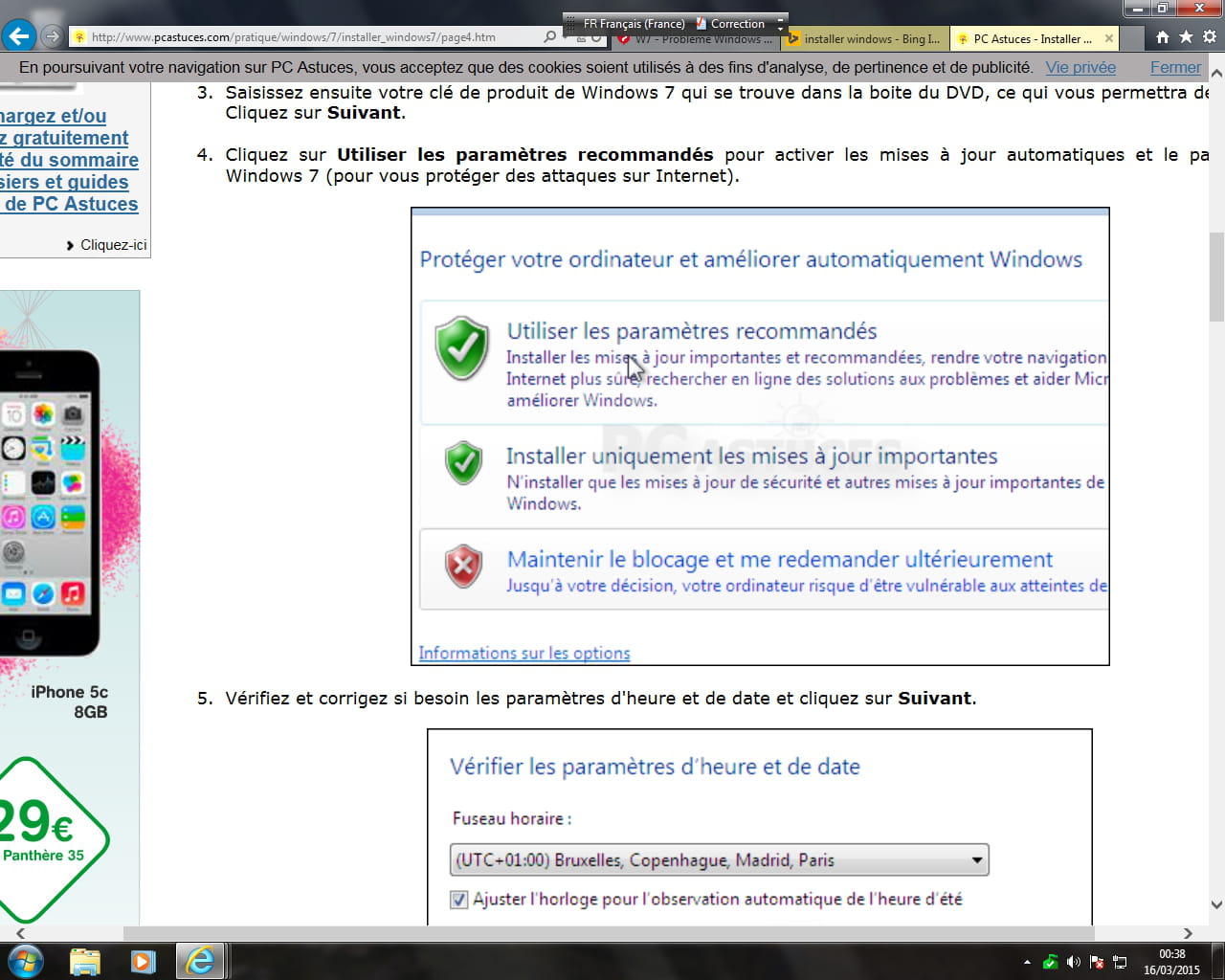Show hidden tray icons with the up arrow
Viewport: 1225px width, 980px height.
tap(1027, 962)
